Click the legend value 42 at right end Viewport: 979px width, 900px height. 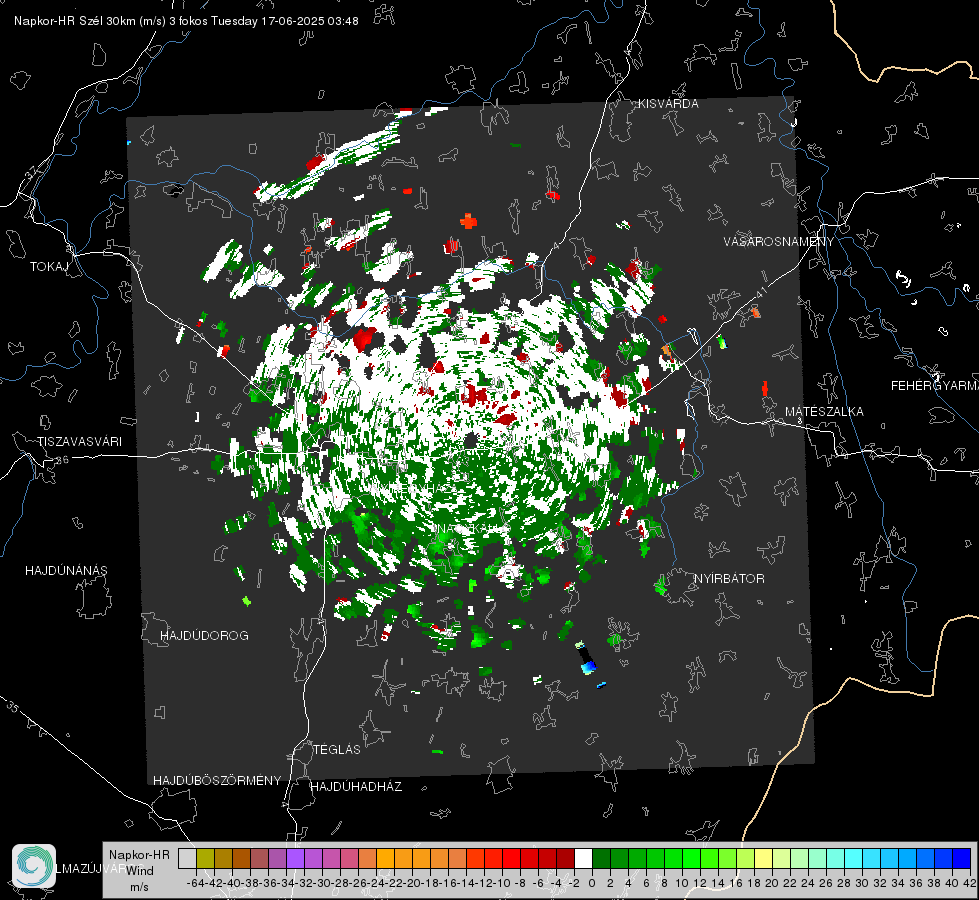pos(969,883)
